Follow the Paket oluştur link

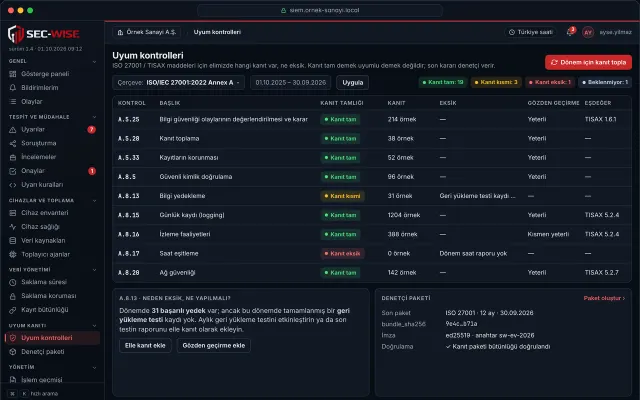point(604,298)
